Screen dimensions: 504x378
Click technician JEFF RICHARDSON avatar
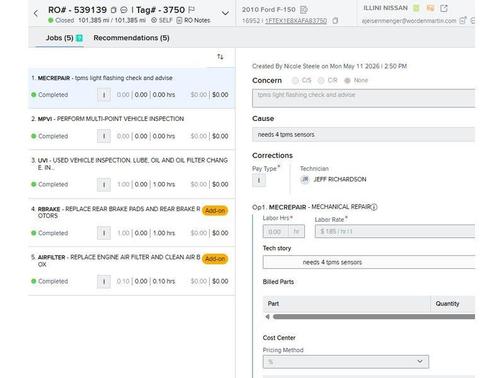tap(305, 179)
